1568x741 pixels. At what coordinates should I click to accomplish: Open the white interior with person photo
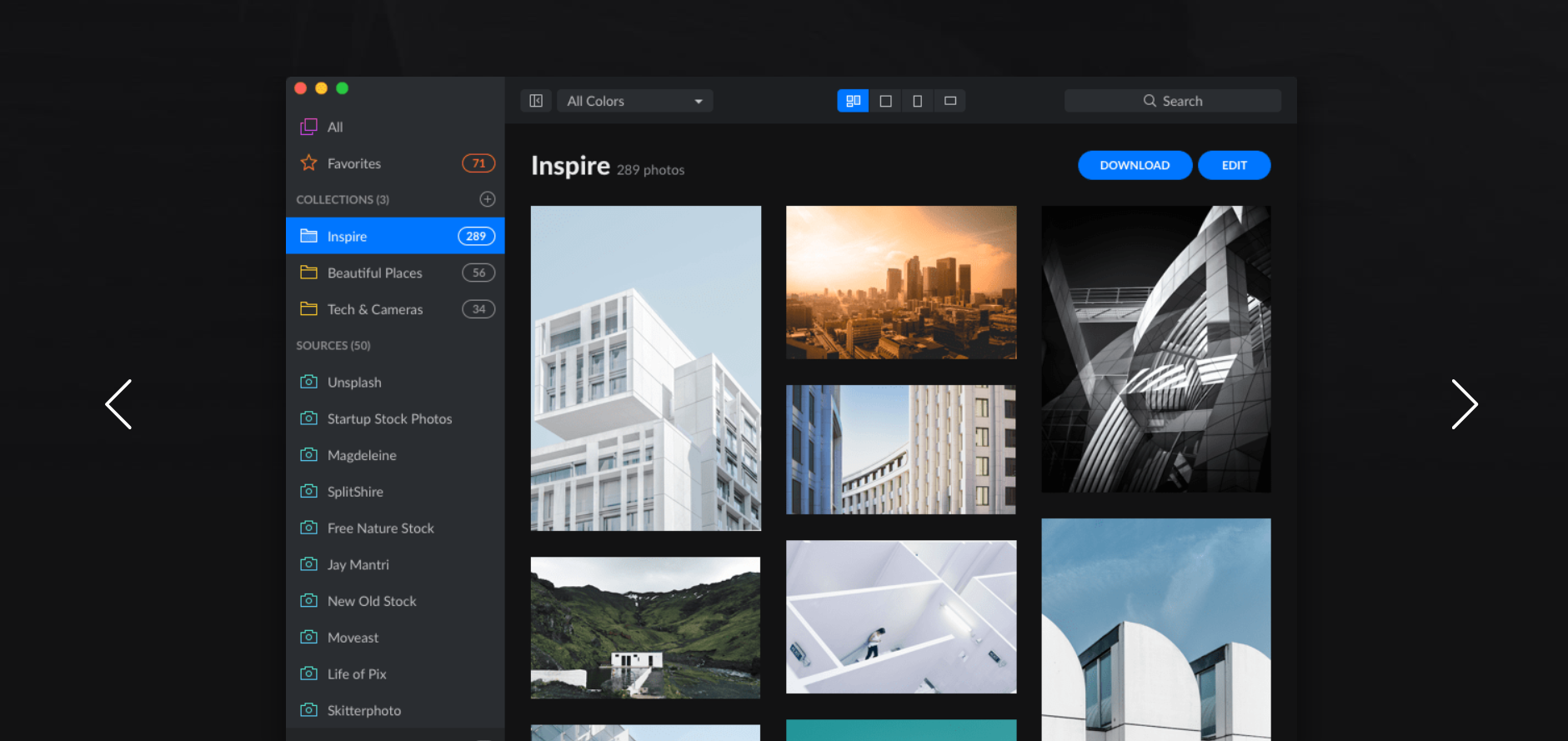(901, 617)
